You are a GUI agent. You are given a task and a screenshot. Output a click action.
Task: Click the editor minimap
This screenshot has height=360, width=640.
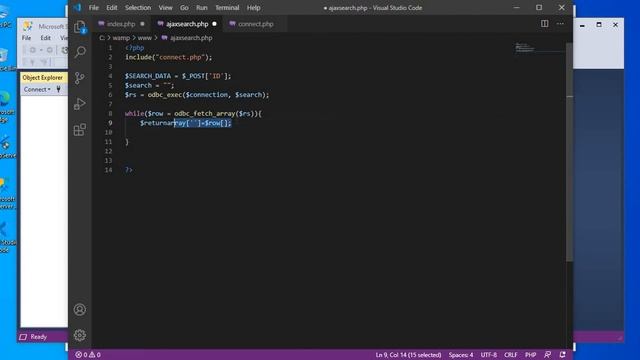(x=540, y=47)
